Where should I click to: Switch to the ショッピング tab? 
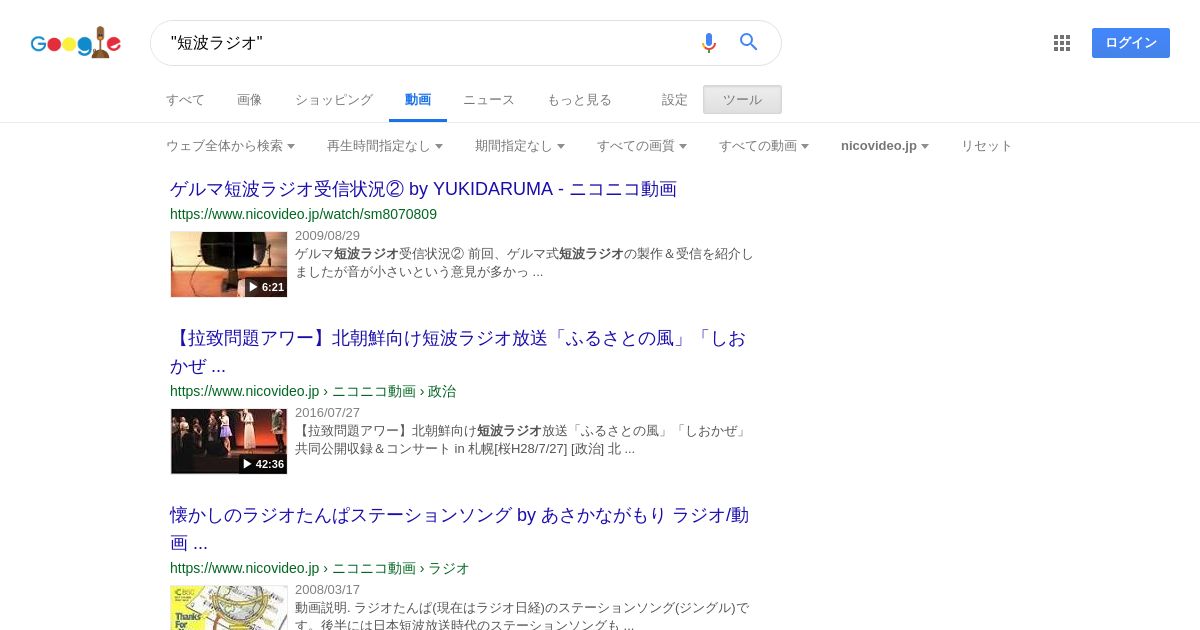tap(334, 100)
